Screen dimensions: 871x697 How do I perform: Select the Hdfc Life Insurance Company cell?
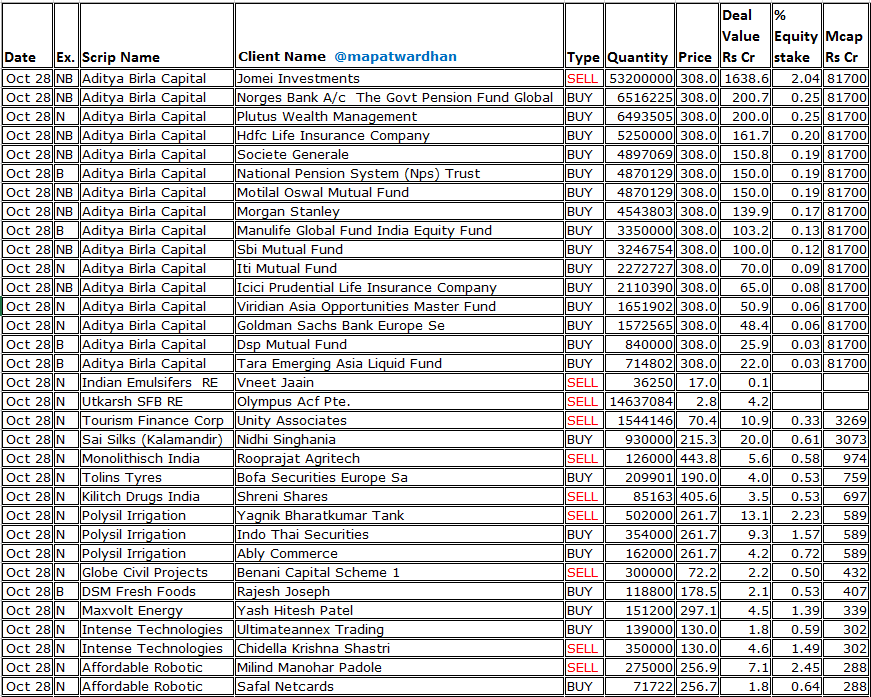(399, 136)
